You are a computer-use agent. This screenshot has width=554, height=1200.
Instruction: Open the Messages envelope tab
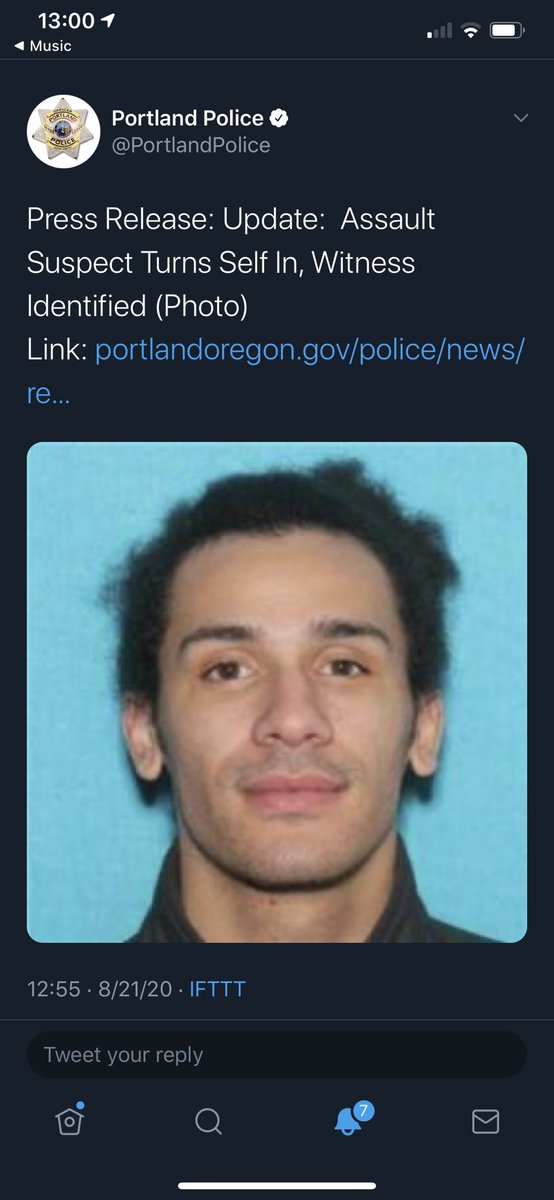(x=485, y=1122)
